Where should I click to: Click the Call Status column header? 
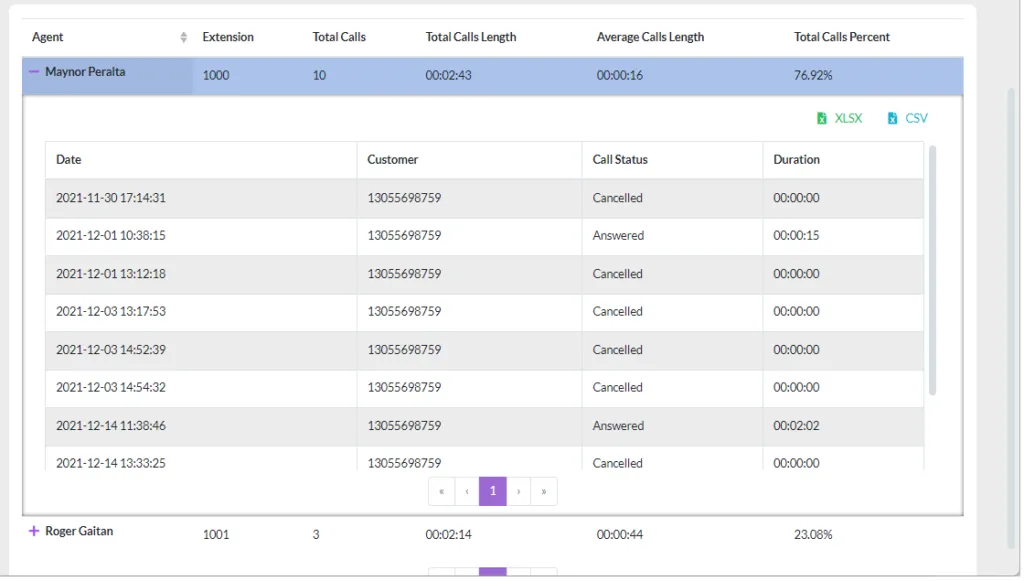(x=621, y=160)
